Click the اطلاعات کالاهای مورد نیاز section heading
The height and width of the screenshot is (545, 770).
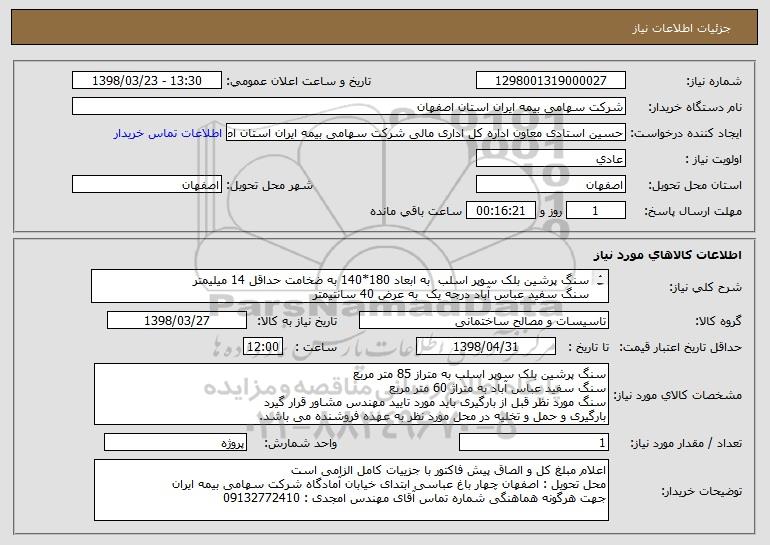coord(667,255)
